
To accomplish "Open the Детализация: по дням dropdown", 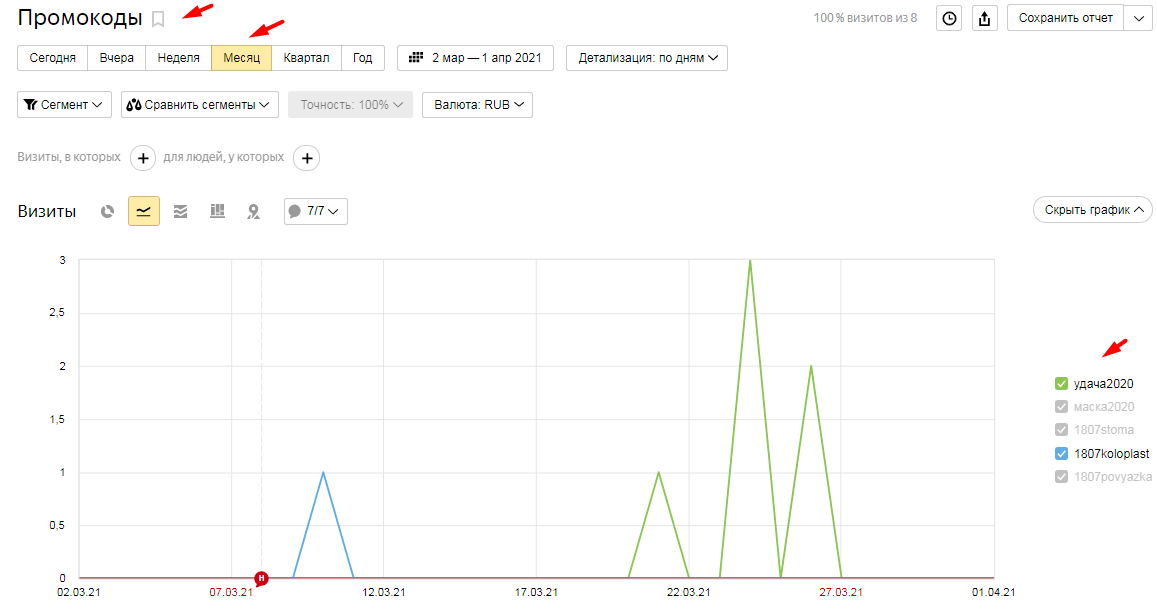I will click(x=646, y=58).
